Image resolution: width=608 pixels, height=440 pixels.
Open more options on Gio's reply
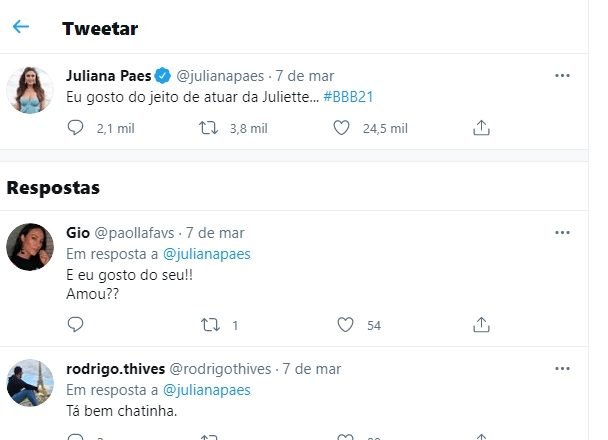point(562,233)
